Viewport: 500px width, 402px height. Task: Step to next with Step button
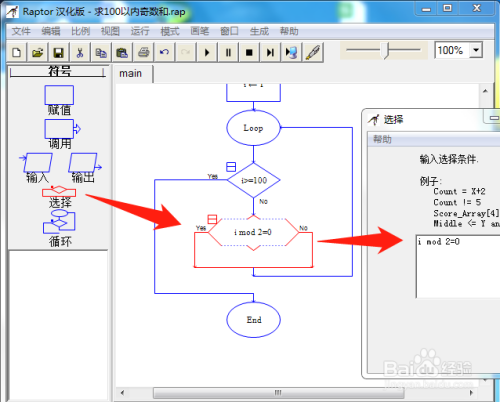coord(270,52)
